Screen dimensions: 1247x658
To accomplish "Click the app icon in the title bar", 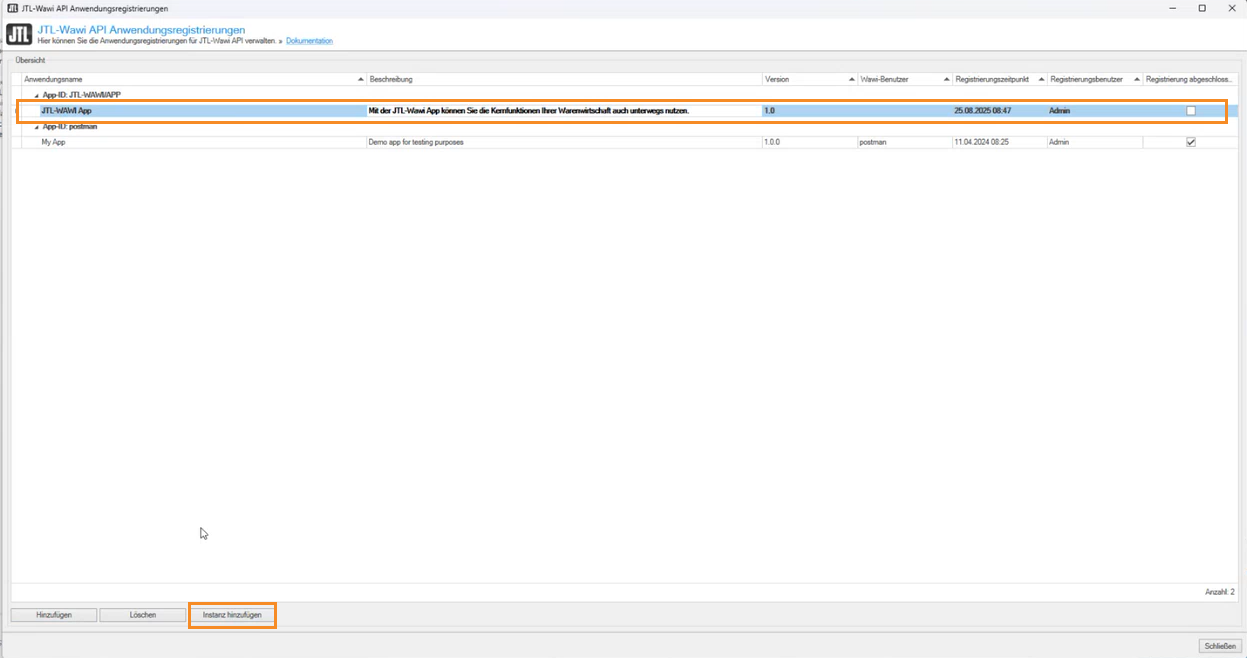I will click(12, 8).
